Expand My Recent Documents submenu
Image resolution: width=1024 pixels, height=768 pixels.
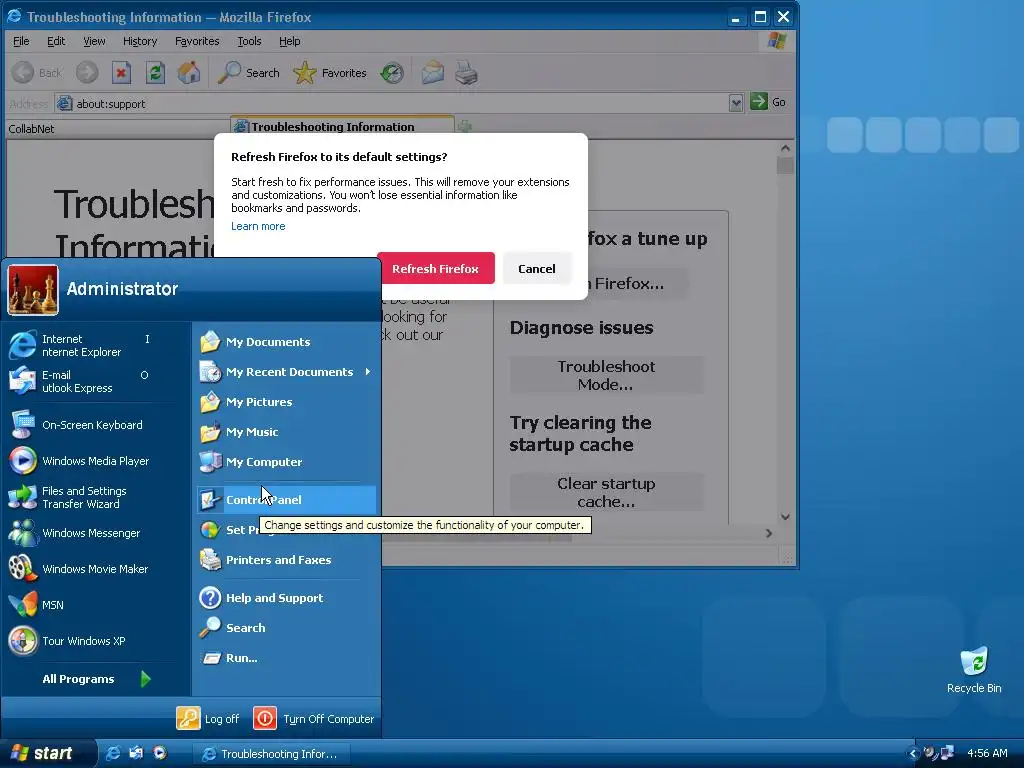pyautogui.click(x=286, y=372)
